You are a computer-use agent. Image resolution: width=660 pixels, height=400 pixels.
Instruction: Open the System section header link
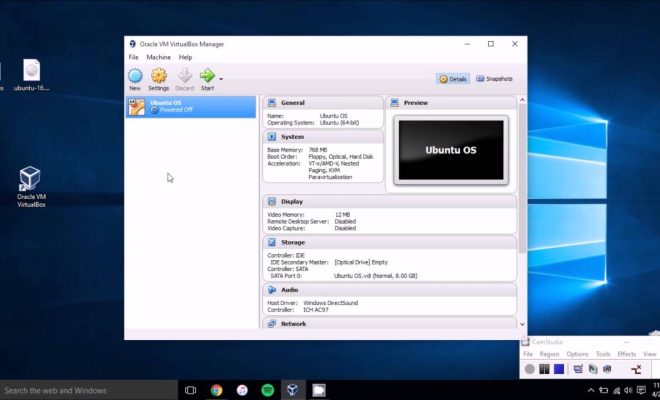(293, 137)
